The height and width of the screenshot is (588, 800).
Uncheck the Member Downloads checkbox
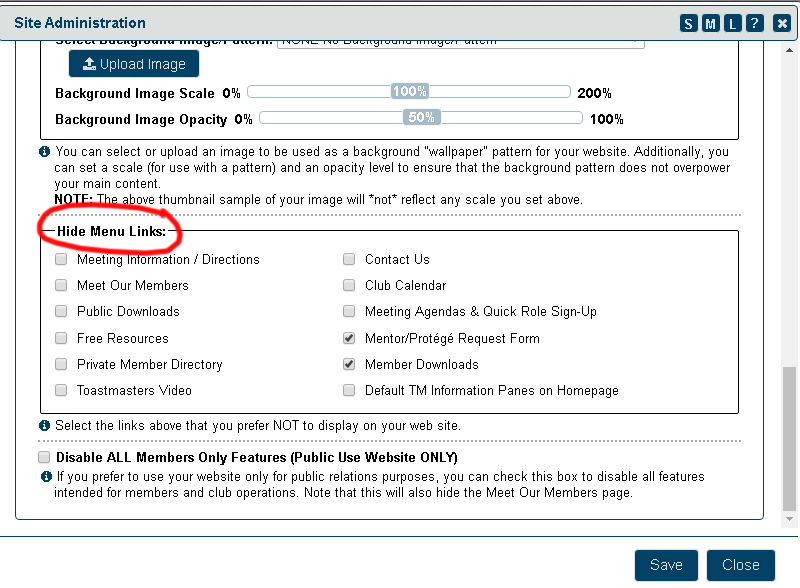(x=349, y=364)
